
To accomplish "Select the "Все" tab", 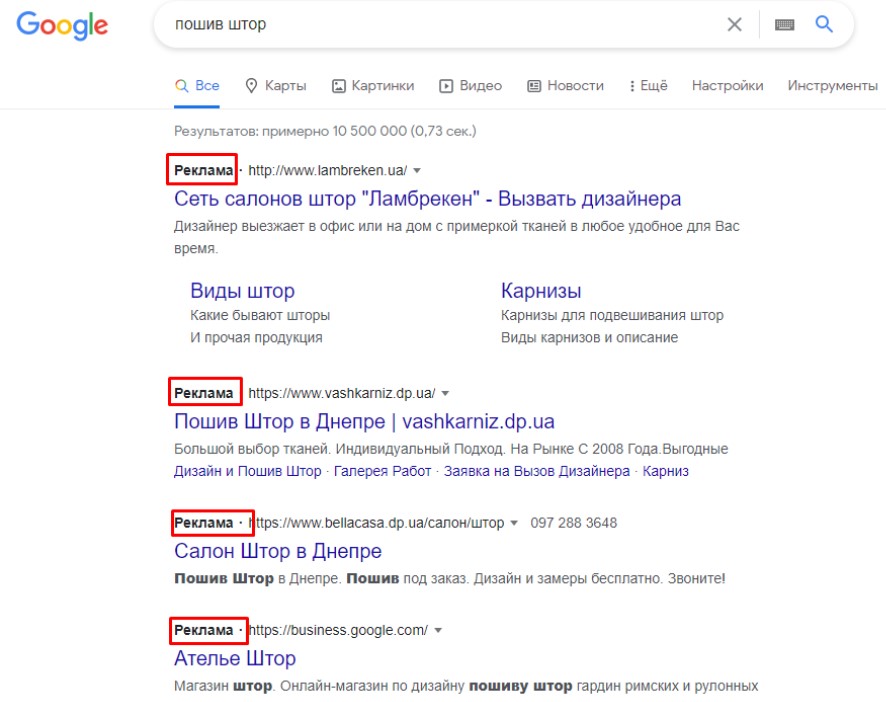I will coord(197,86).
